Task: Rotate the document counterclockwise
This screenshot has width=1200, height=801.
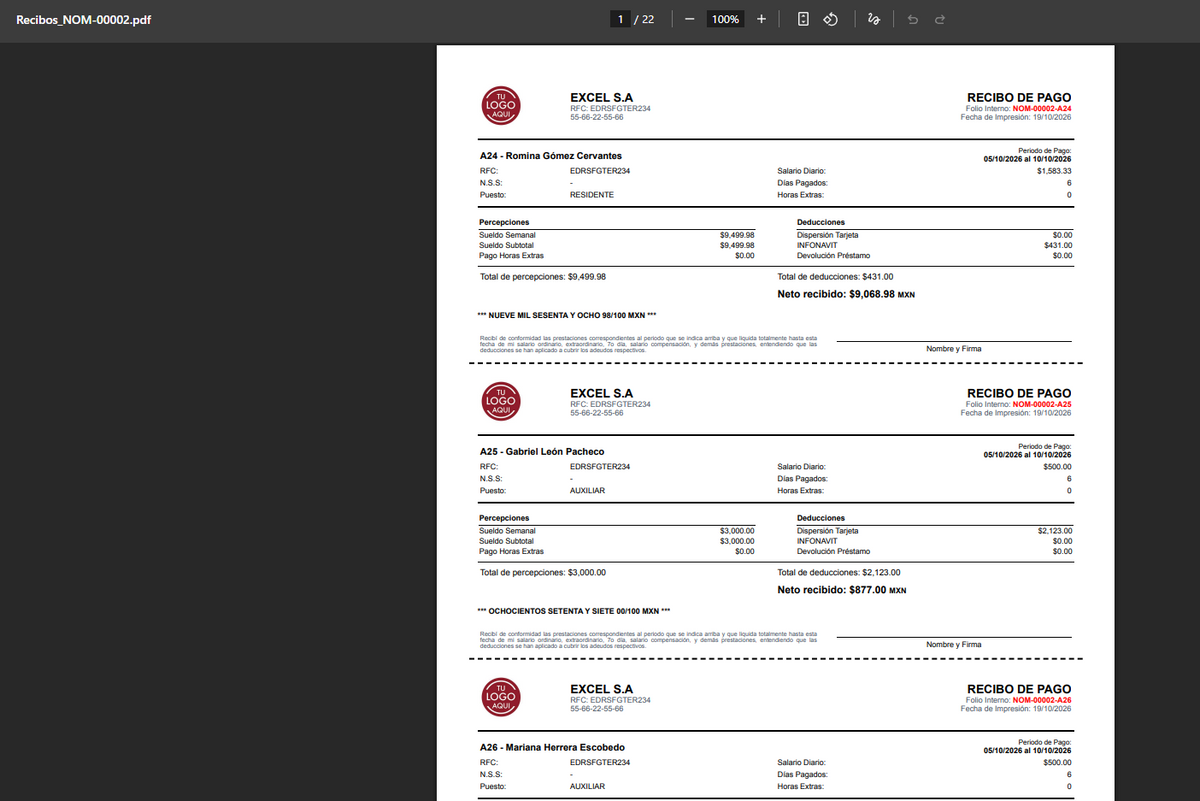Action: 830,19
